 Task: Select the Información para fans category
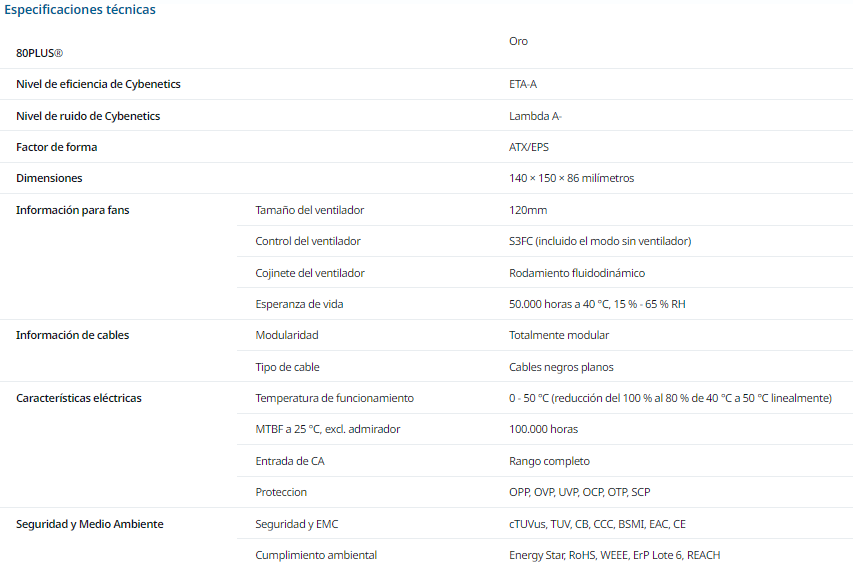point(72,211)
